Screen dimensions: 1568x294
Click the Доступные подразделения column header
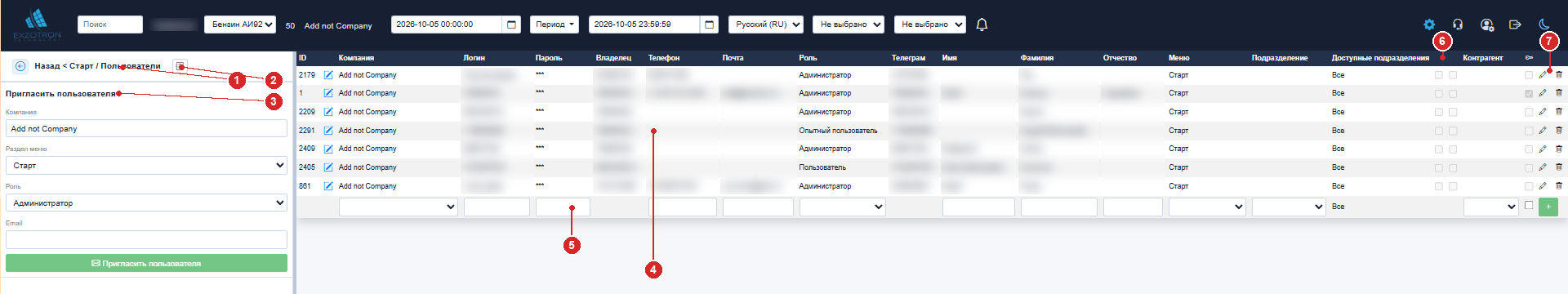(x=1380, y=58)
